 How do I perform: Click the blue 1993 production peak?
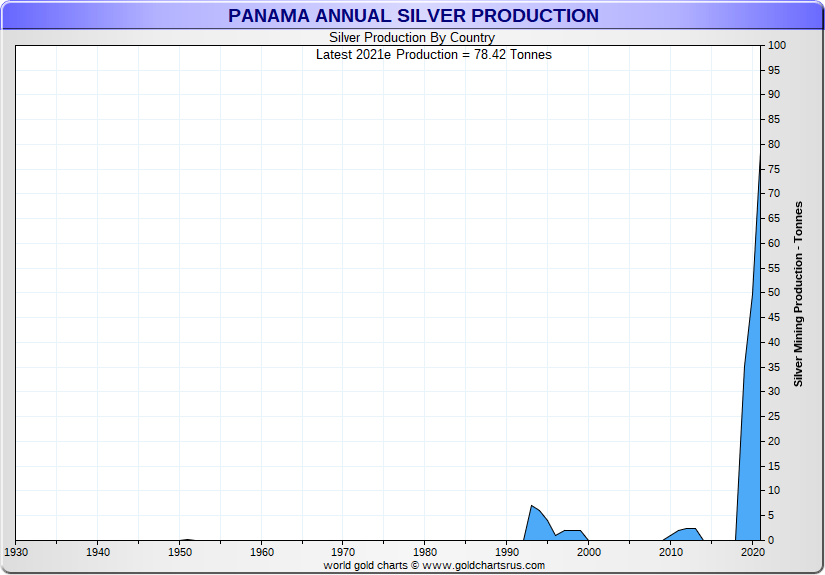(x=534, y=524)
